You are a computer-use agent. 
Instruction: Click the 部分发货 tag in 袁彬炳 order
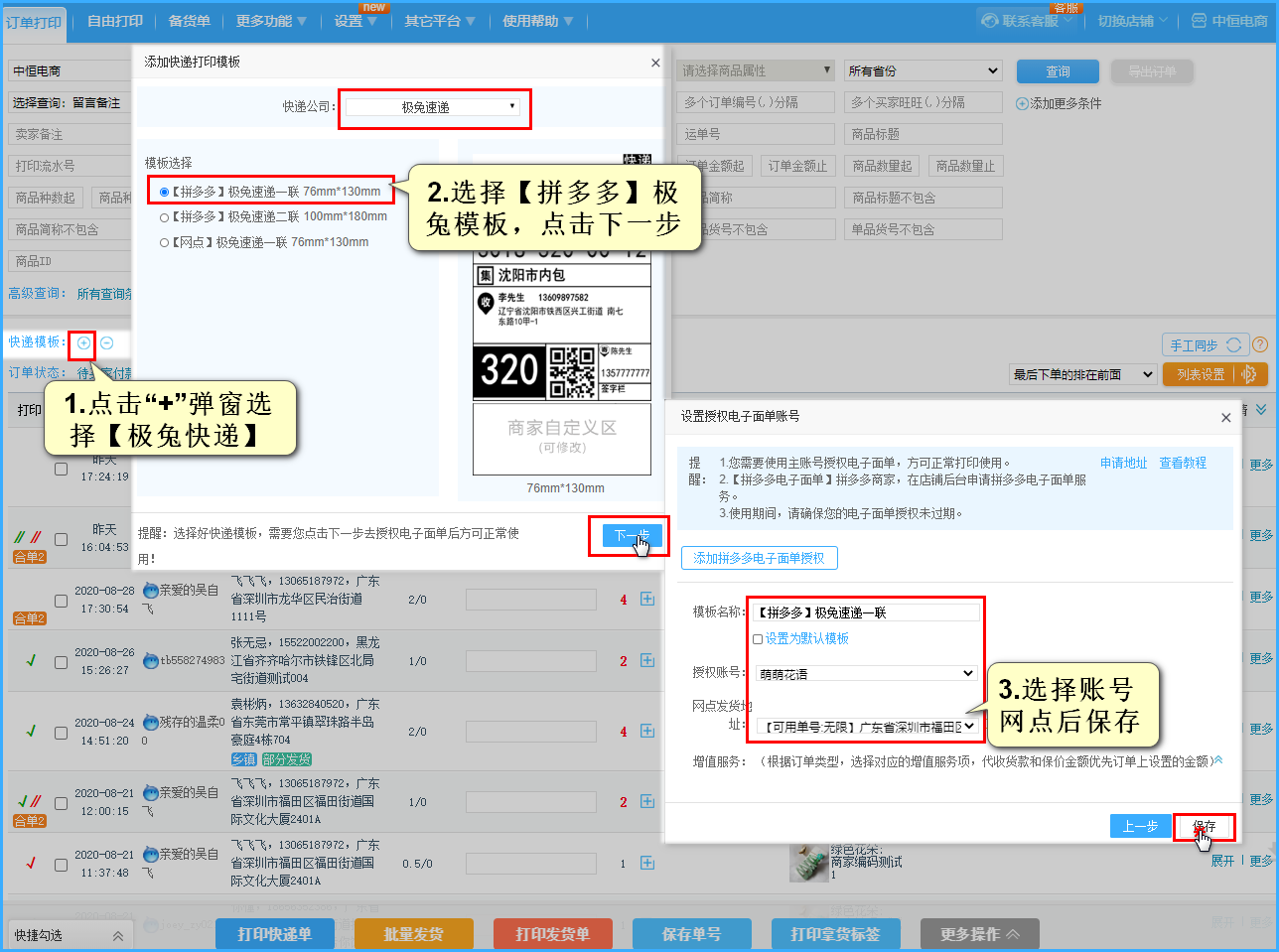click(x=287, y=759)
